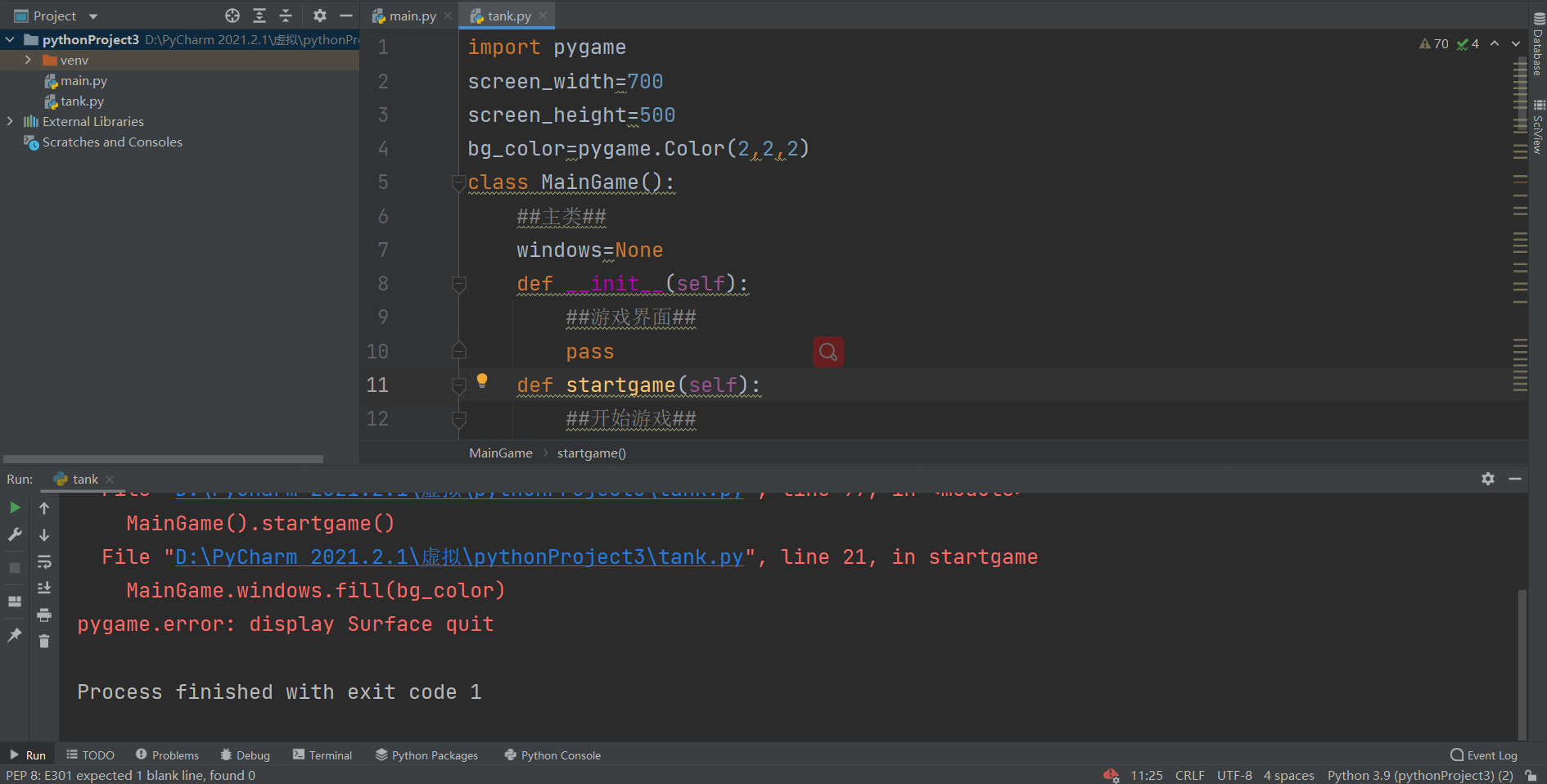Jump down the stack trace arrow
1547x784 pixels.
(x=44, y=534)
